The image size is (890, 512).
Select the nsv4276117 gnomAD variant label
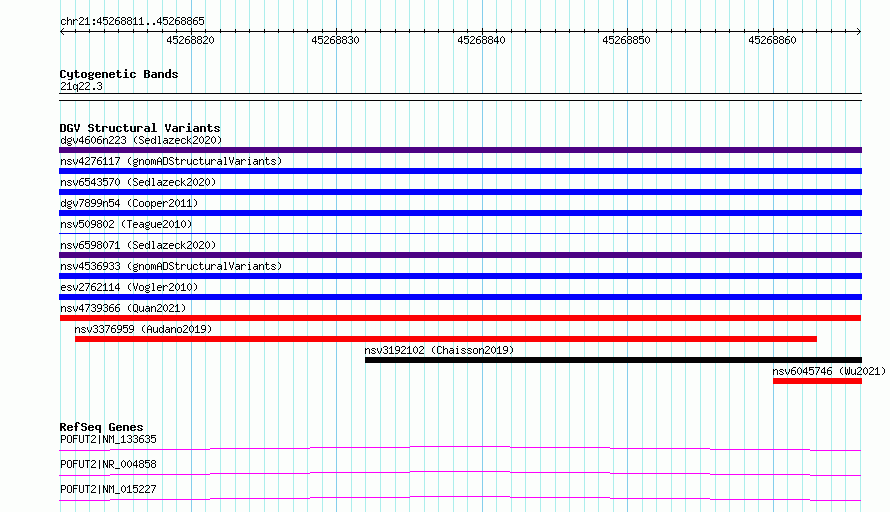[171, 161]
